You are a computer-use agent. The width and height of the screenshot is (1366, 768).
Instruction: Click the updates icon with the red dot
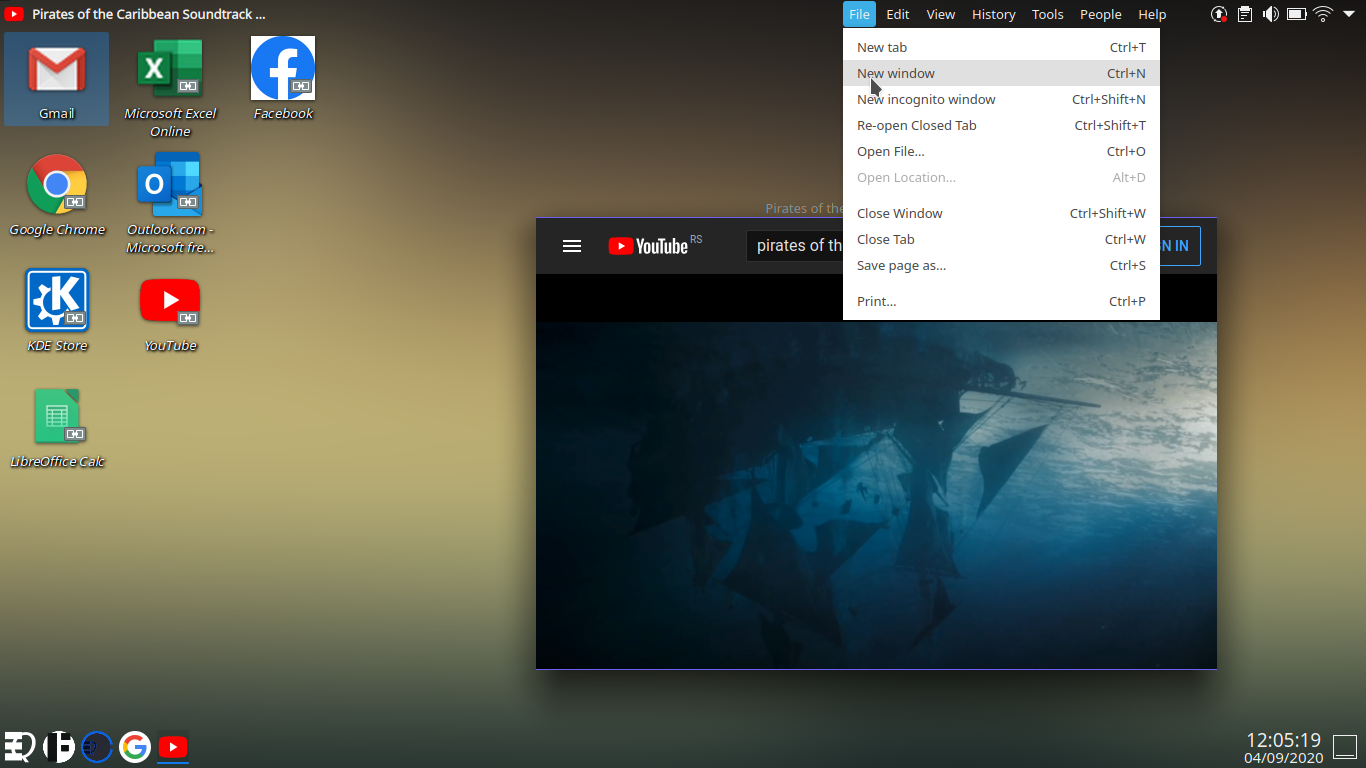click(1219, 14)
